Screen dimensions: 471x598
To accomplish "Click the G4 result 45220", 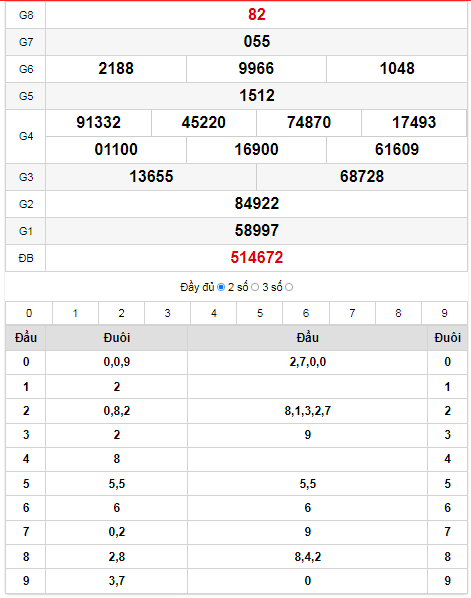I will [204, 122].
